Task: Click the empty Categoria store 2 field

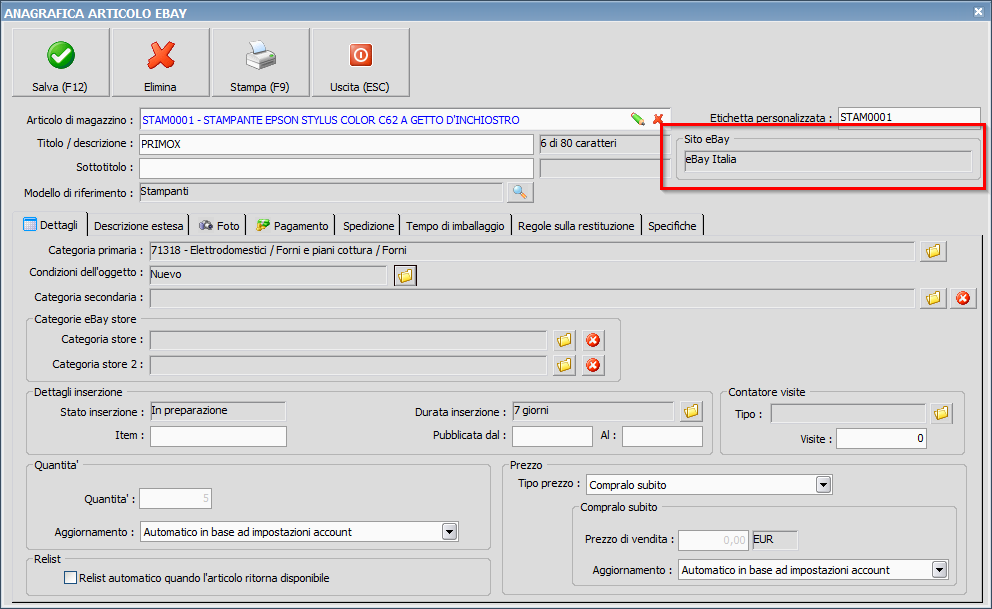Action: [348, 365]
